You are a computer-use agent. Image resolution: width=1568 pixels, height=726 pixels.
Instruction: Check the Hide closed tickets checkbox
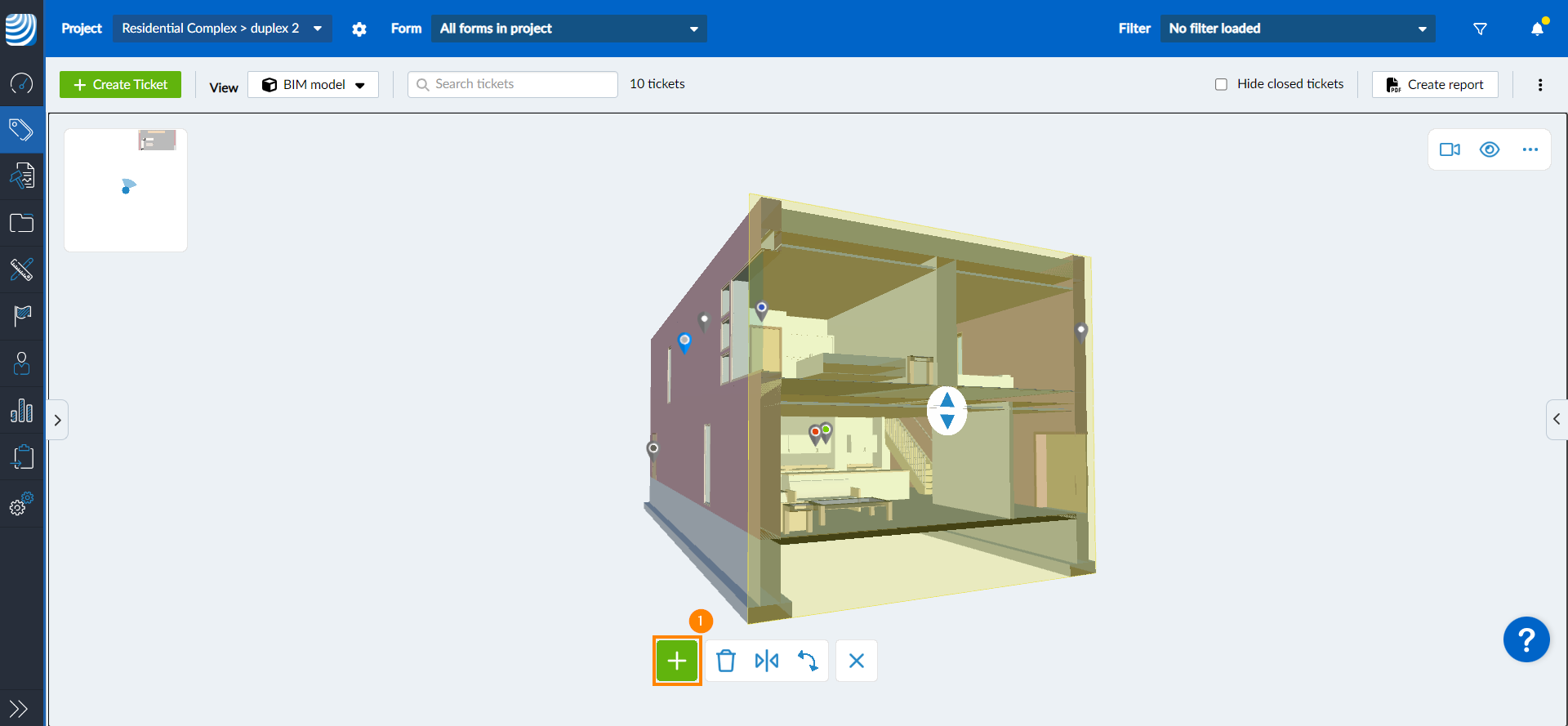1221,84
